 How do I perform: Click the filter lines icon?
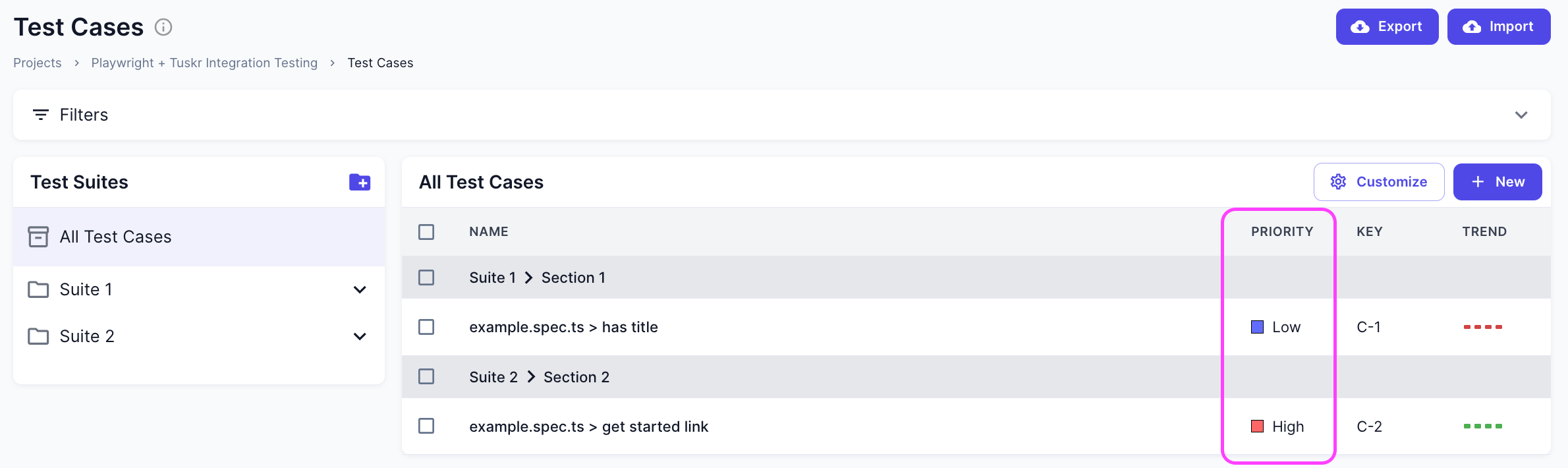pos(41,115)
